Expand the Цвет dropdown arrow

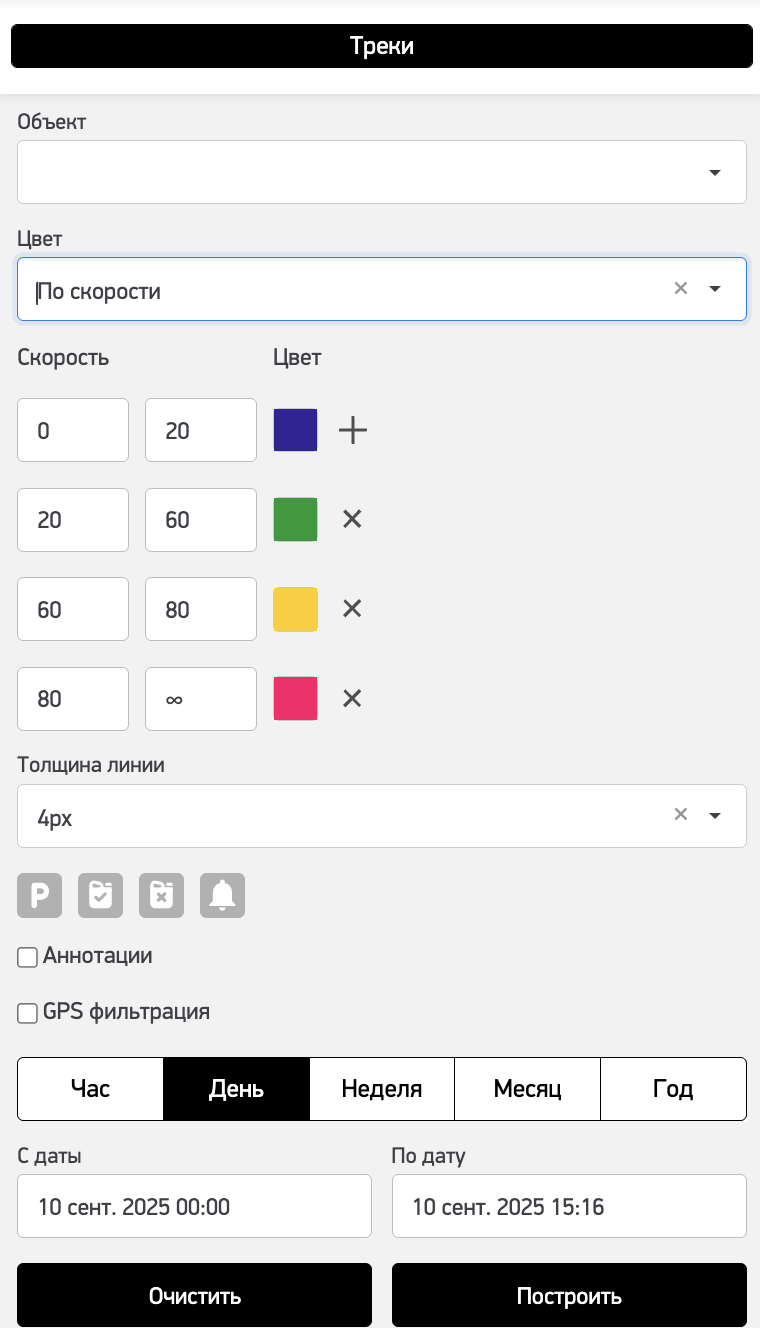pyautogui.click(x=715, y=290)
